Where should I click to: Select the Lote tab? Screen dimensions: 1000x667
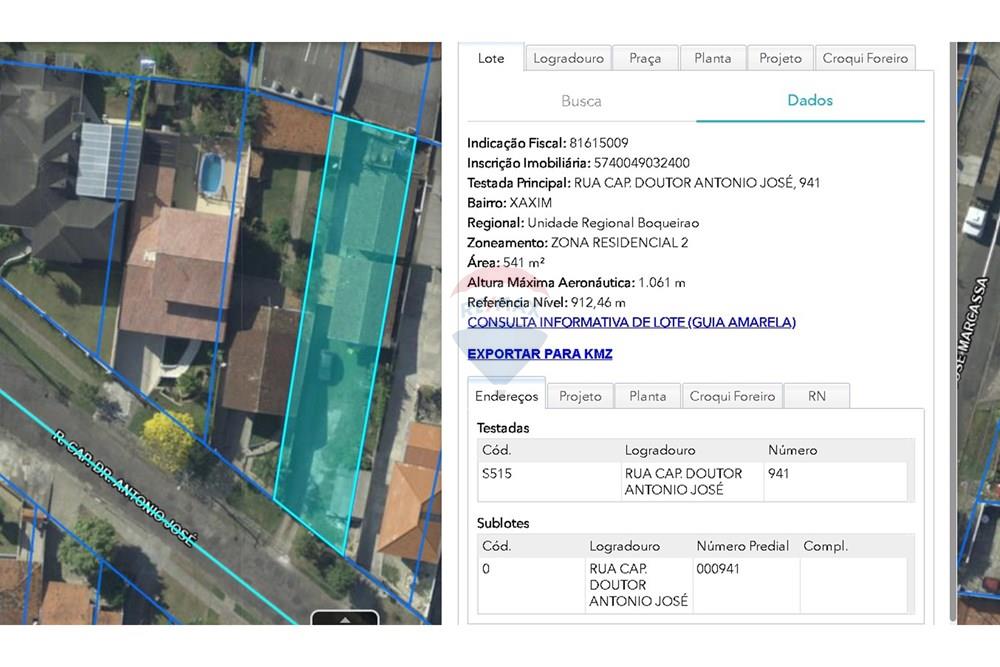(491, 58)
